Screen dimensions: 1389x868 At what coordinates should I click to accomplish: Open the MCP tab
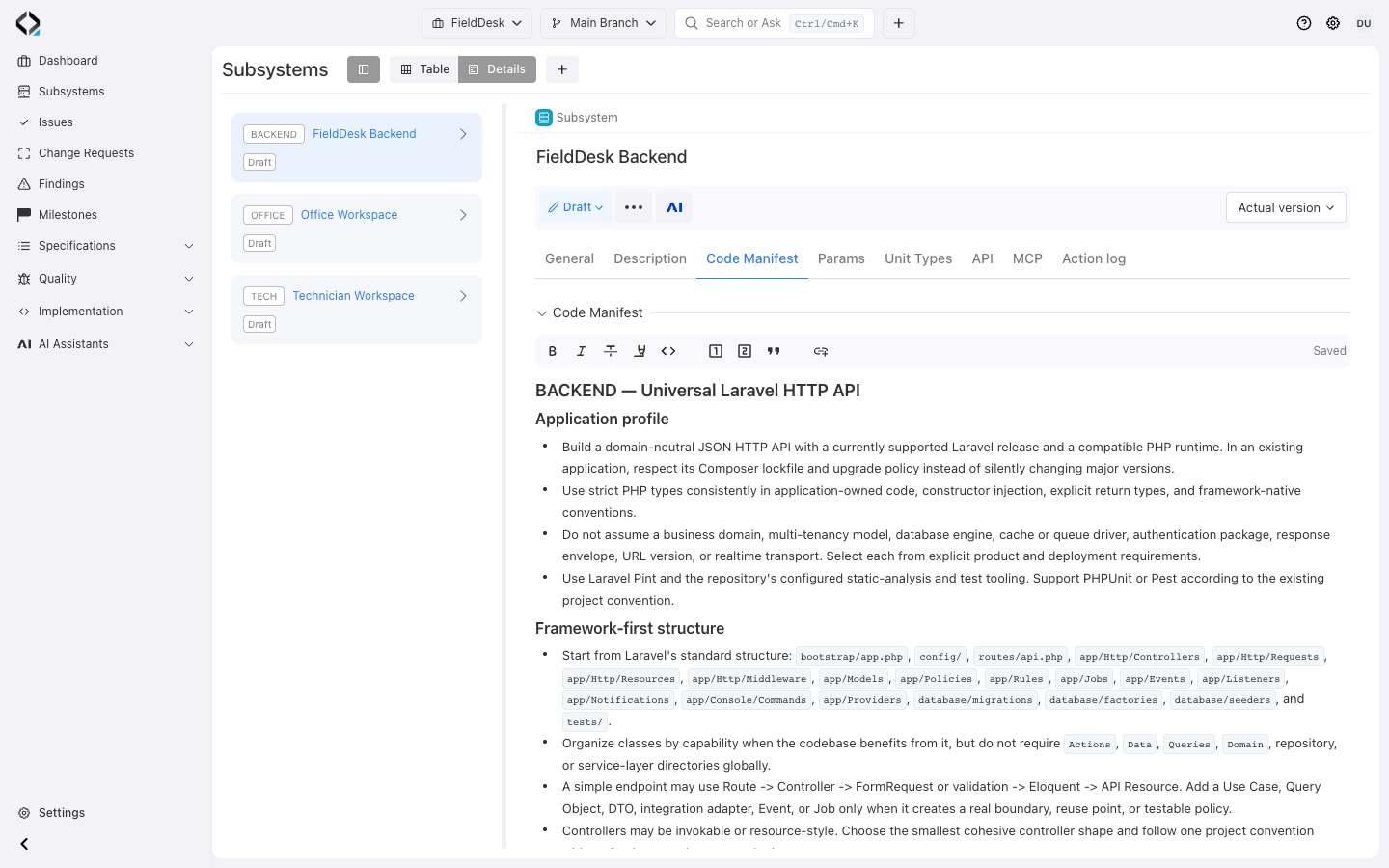pos(1027,258)
